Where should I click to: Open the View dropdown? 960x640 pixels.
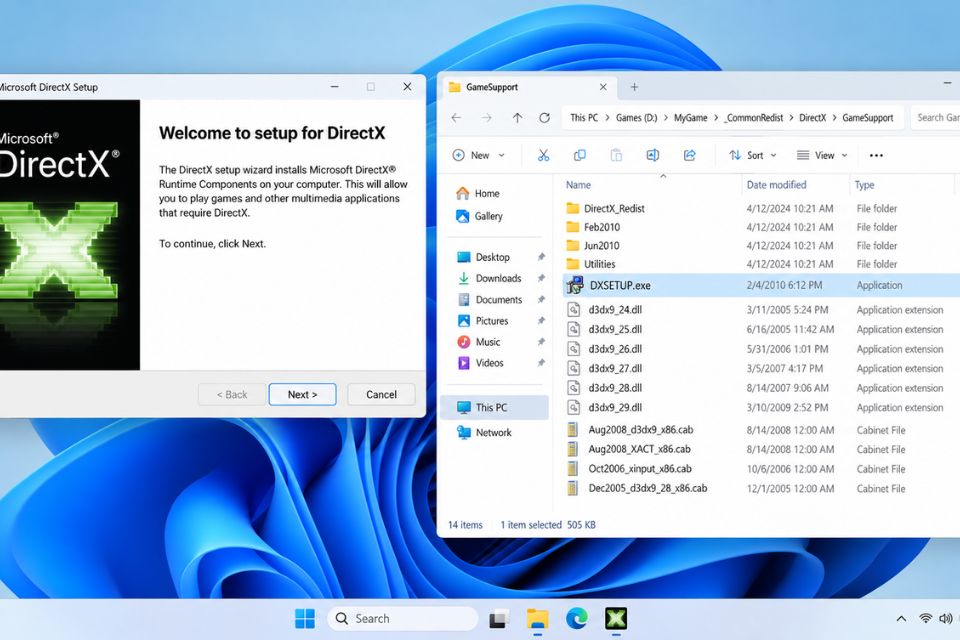click(x=822, y=156)
